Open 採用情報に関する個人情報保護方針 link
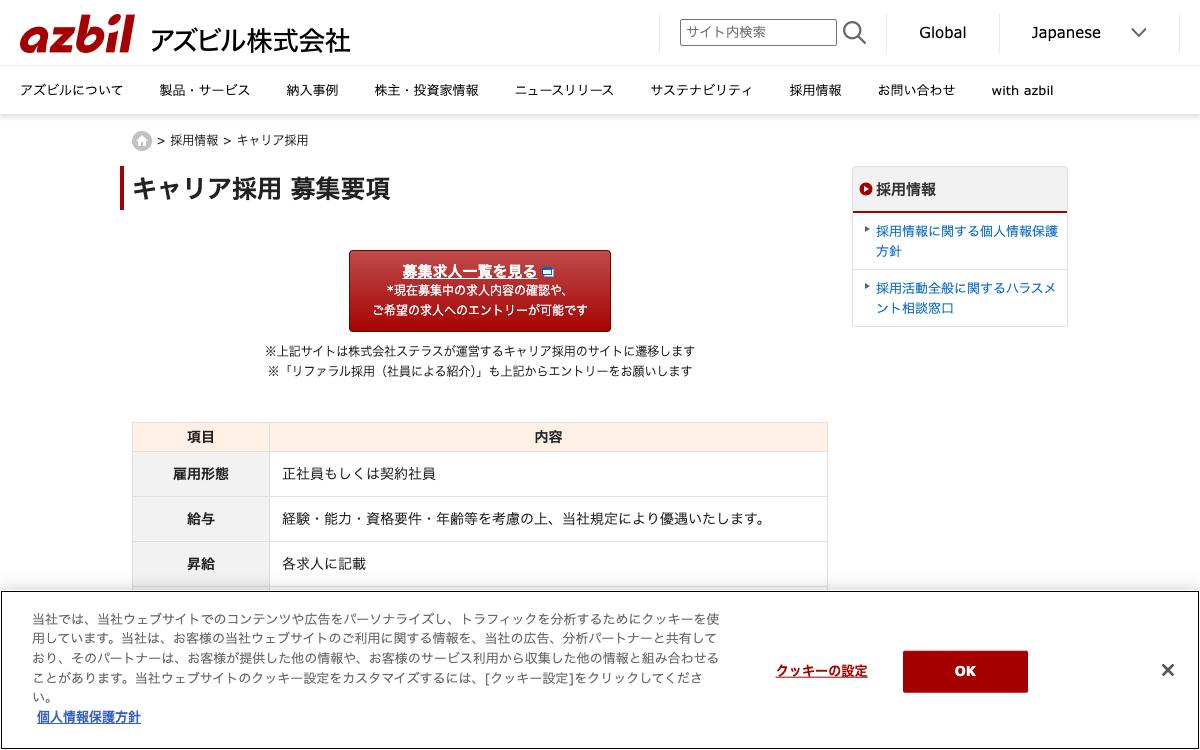 [966, 241]
